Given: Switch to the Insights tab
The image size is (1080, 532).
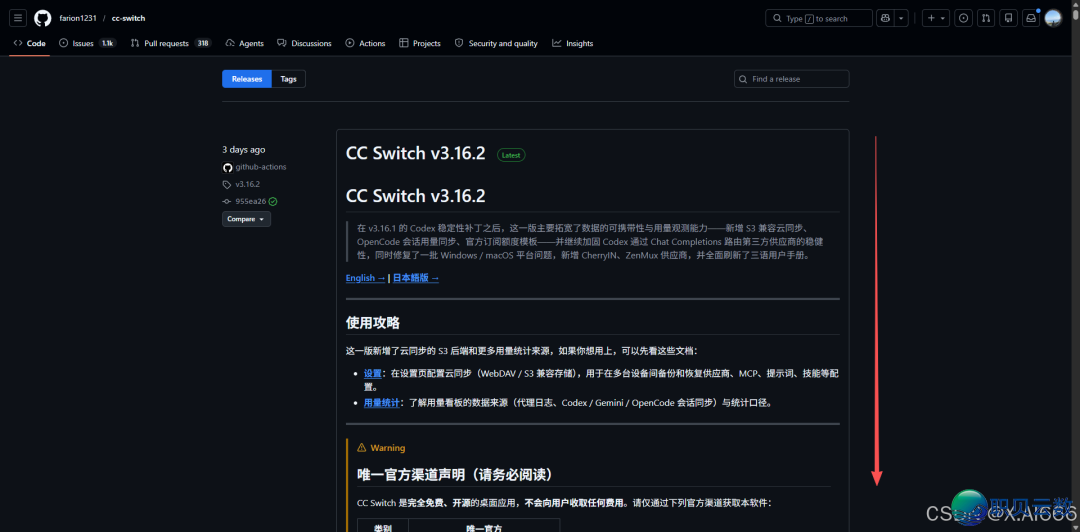Looking at the screenshot, I should 572,43.
